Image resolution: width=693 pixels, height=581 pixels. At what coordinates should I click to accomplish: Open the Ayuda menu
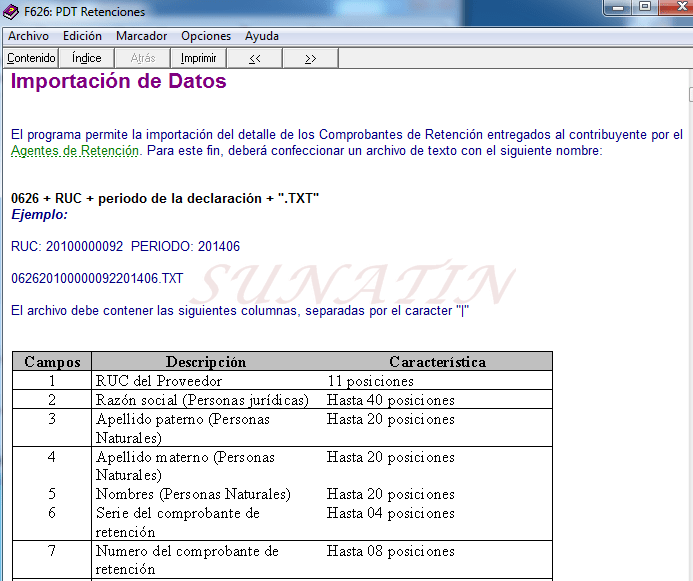[262, 36]
